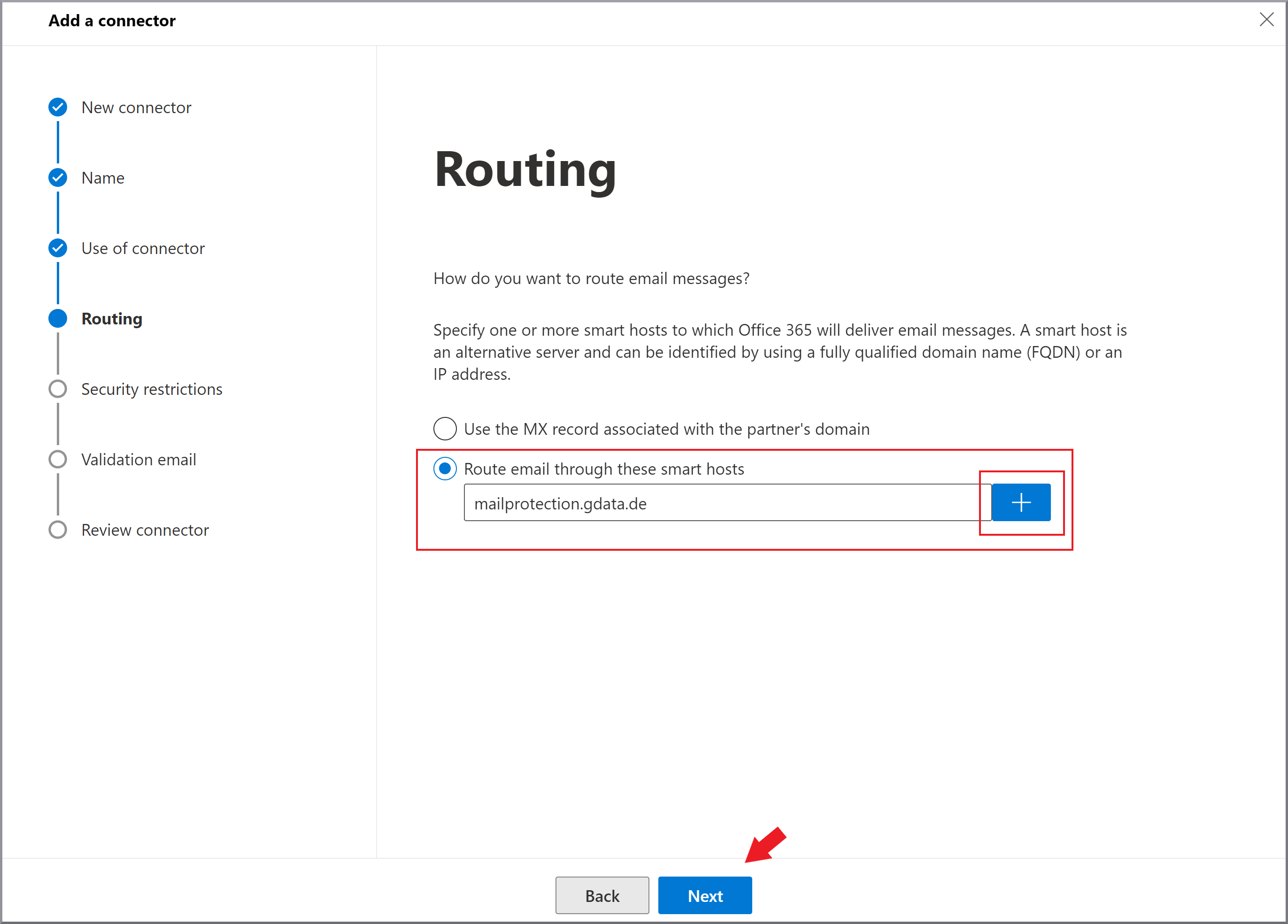Image resolution: width=1288 pixels, height=924 pixels.
Task: Select 'Use the MX record' radio option
Action: point(445,429)
